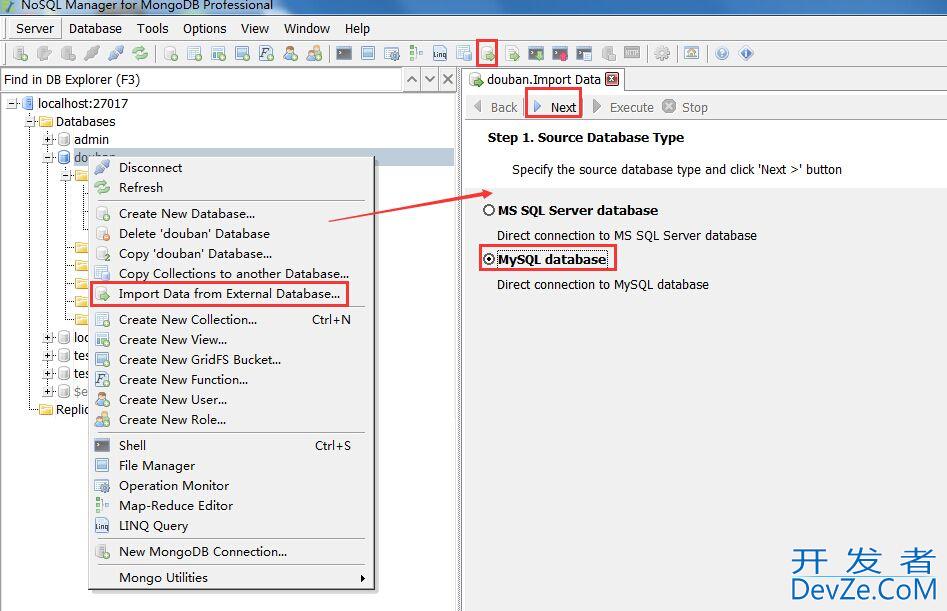Screen dimensions: 947x611
Task: Click the toolbar console icon with red up arrow
Action: (560, 54)
